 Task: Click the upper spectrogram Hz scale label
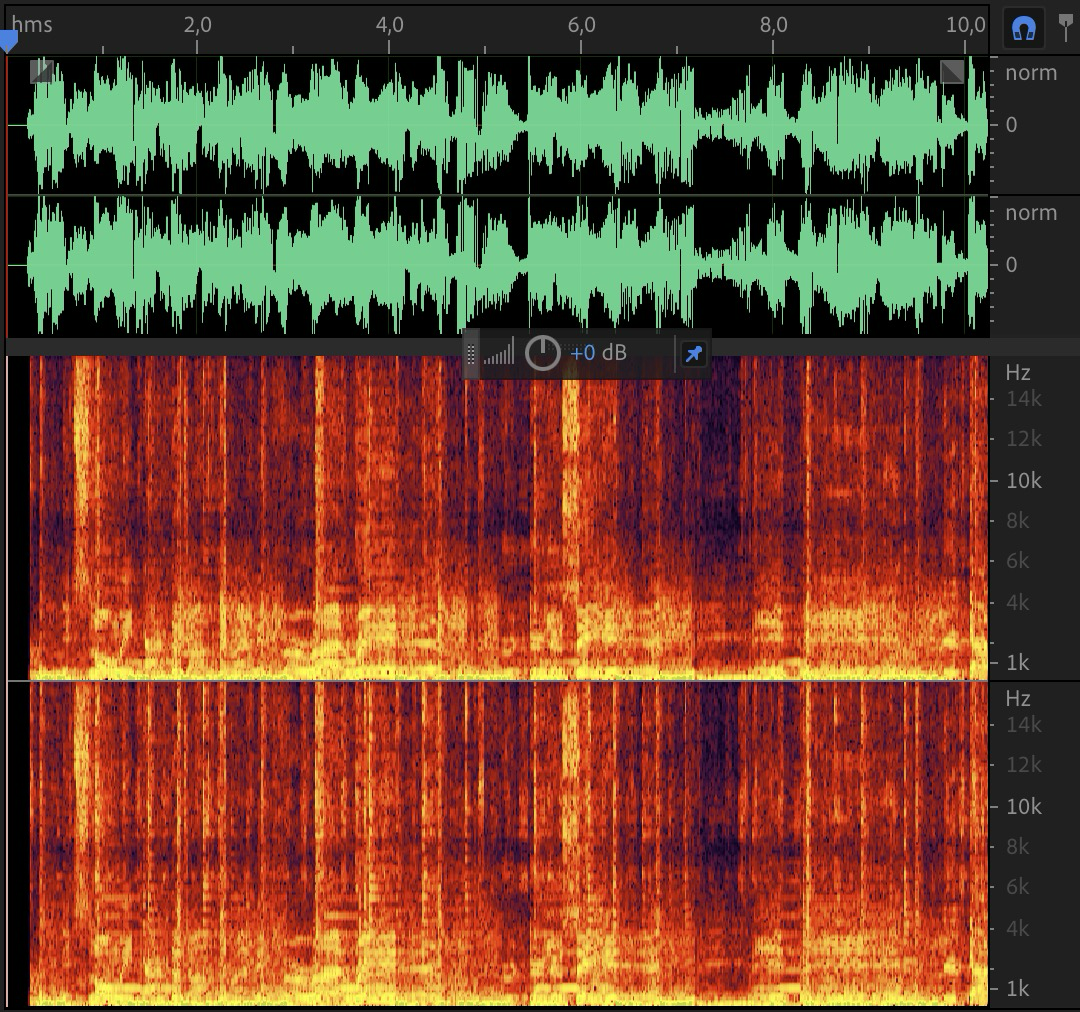1017,373
